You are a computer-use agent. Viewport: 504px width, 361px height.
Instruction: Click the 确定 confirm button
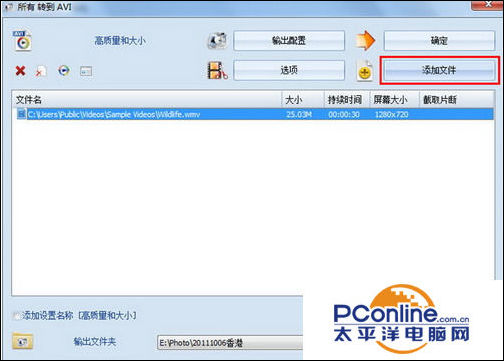coord(439,41)
